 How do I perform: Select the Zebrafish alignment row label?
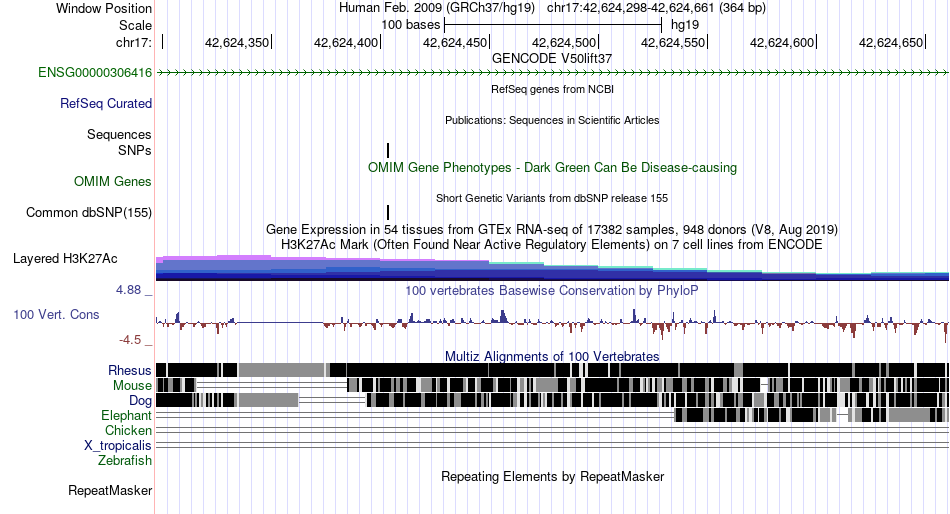[125, 461]
